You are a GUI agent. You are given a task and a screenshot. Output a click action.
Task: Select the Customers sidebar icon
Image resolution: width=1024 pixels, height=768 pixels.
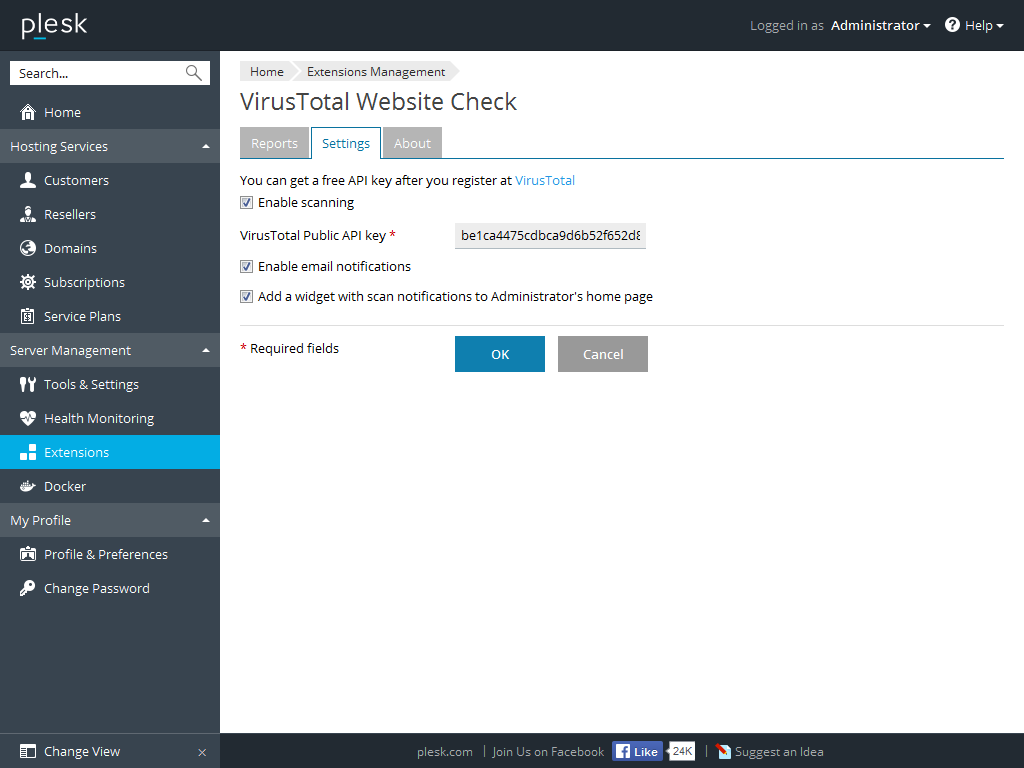(x=28, y=180)
